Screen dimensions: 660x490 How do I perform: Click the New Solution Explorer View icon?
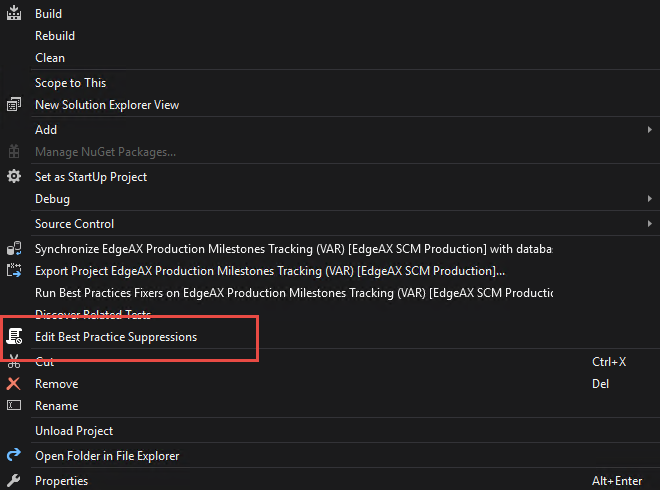point(14,105)
